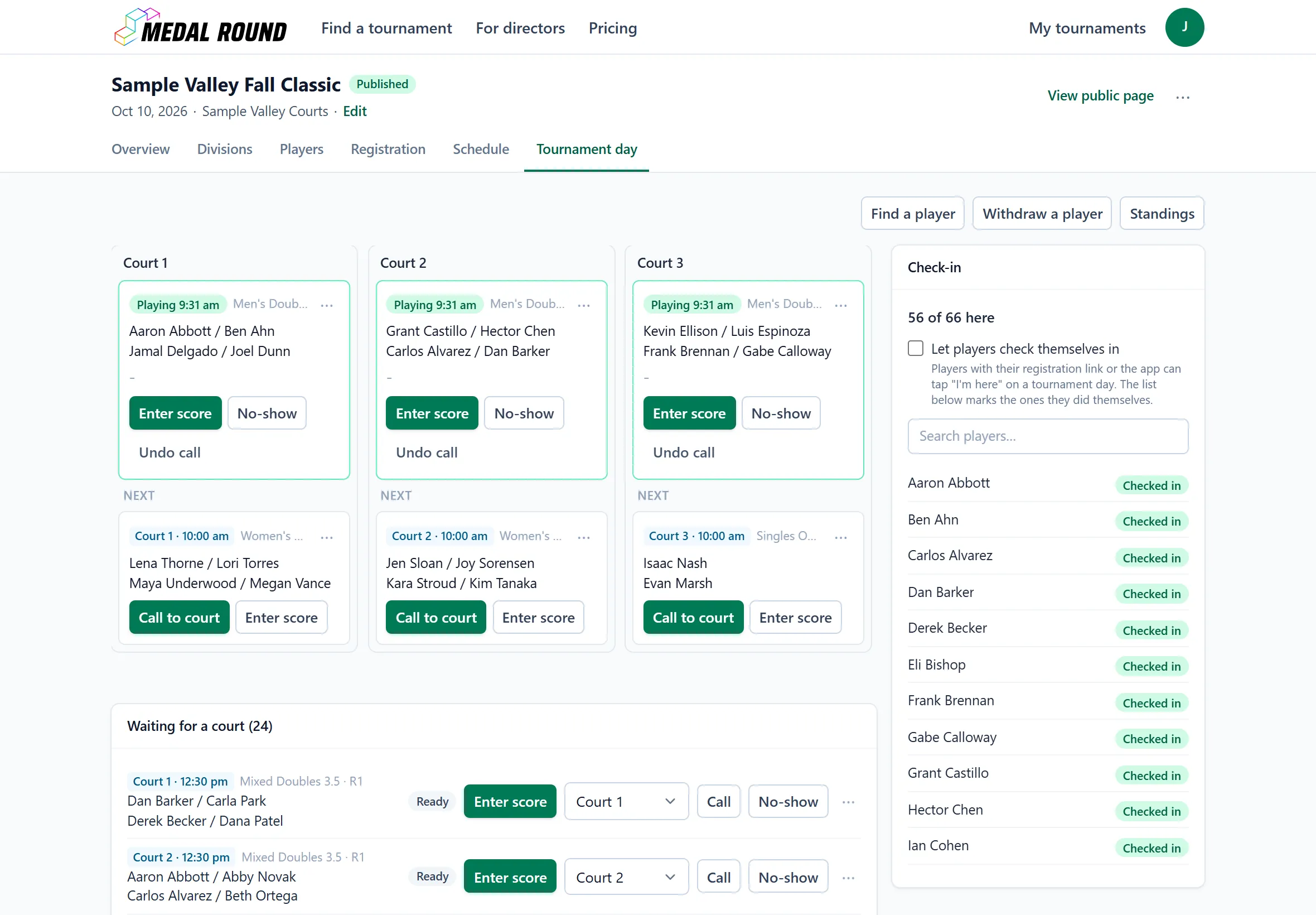This screenshot has width=1316, height=915.
Task: Open Standings
Action: tap(1162, 213)
